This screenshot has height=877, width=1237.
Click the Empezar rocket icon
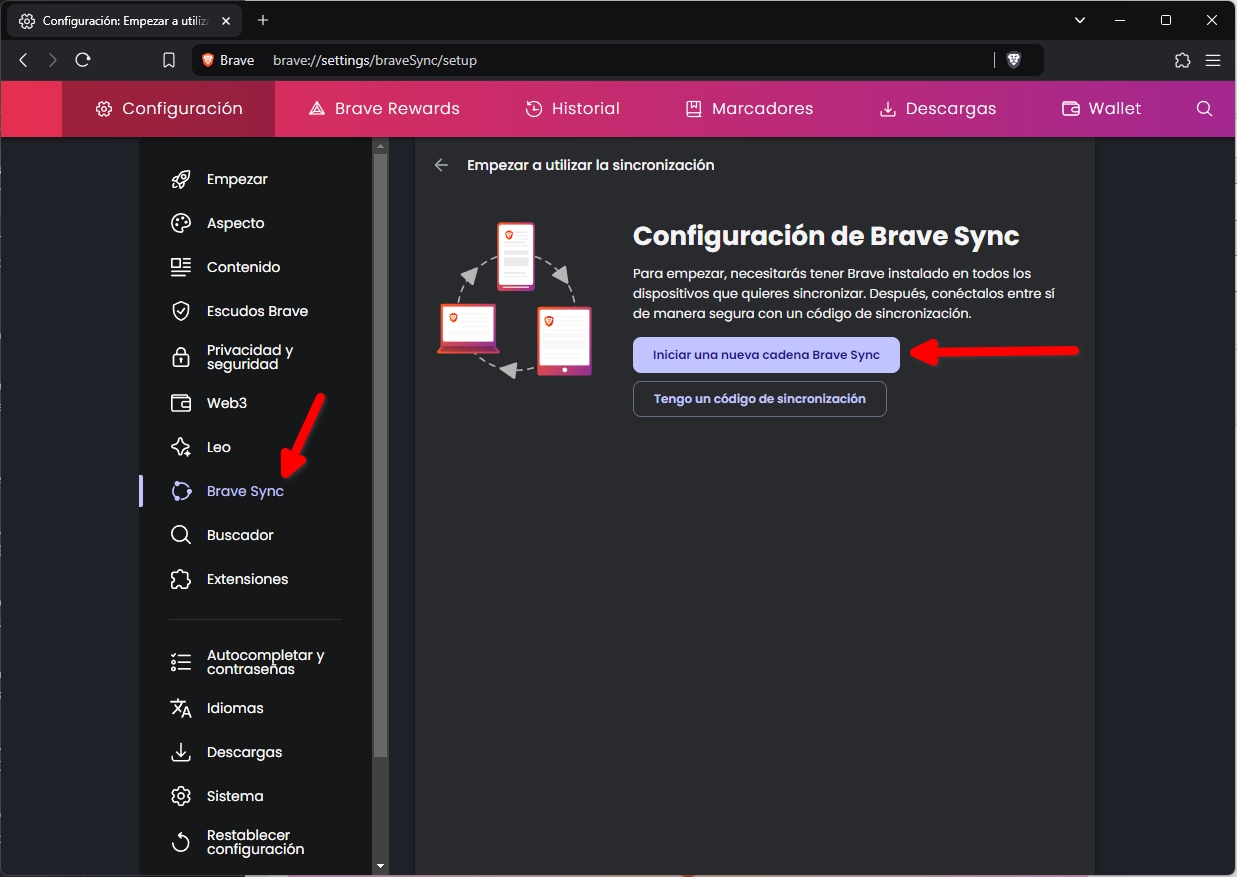[x=181, y=179]
